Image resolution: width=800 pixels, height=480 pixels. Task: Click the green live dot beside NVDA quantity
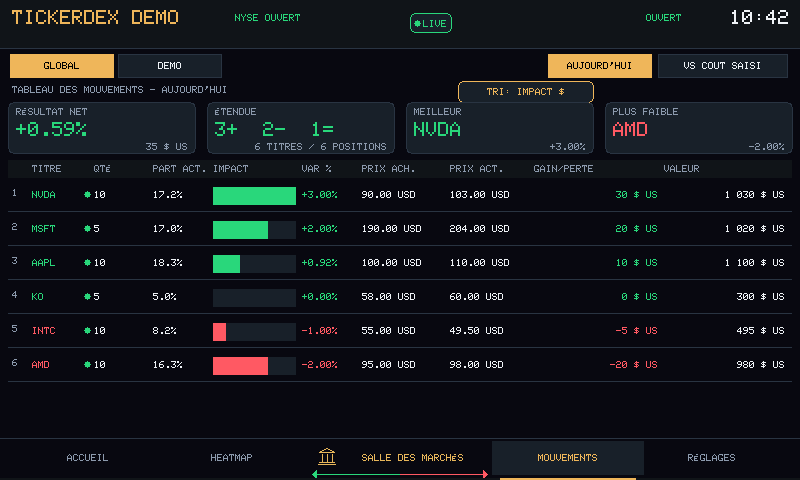click(87, 194)
